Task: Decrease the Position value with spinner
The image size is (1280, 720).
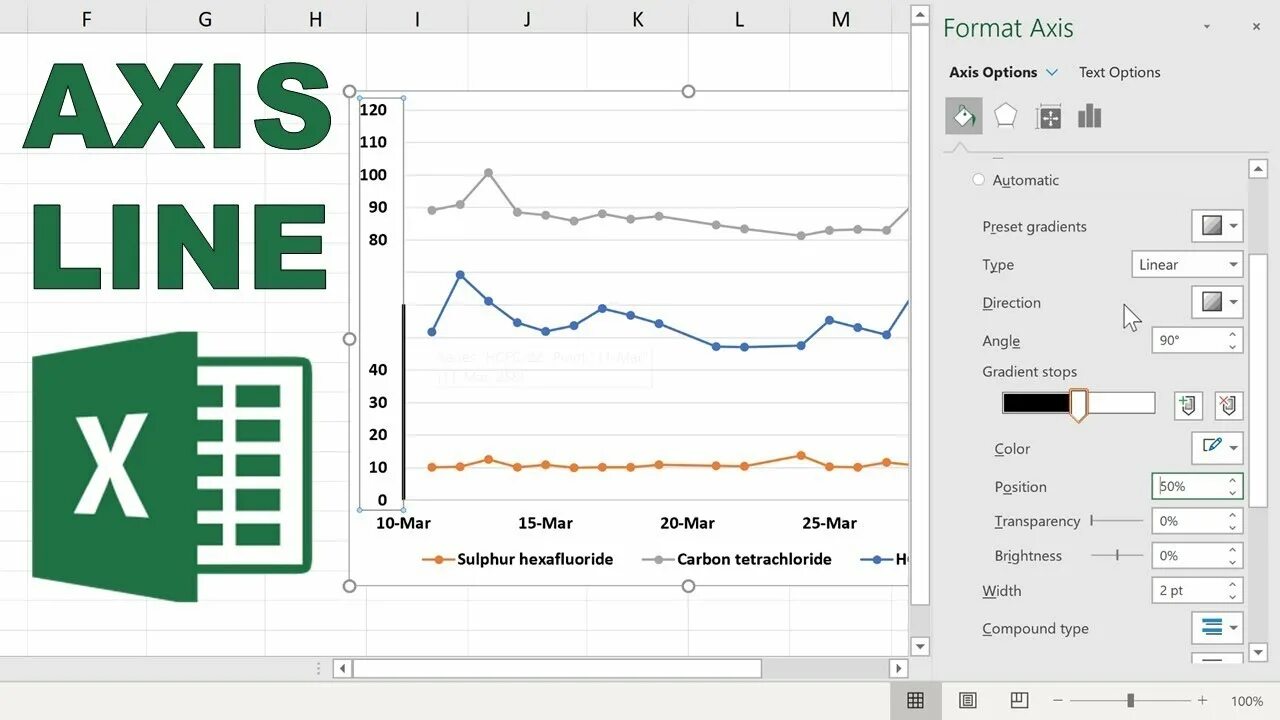Action: pyautogui.click(x=1233, y=493)
